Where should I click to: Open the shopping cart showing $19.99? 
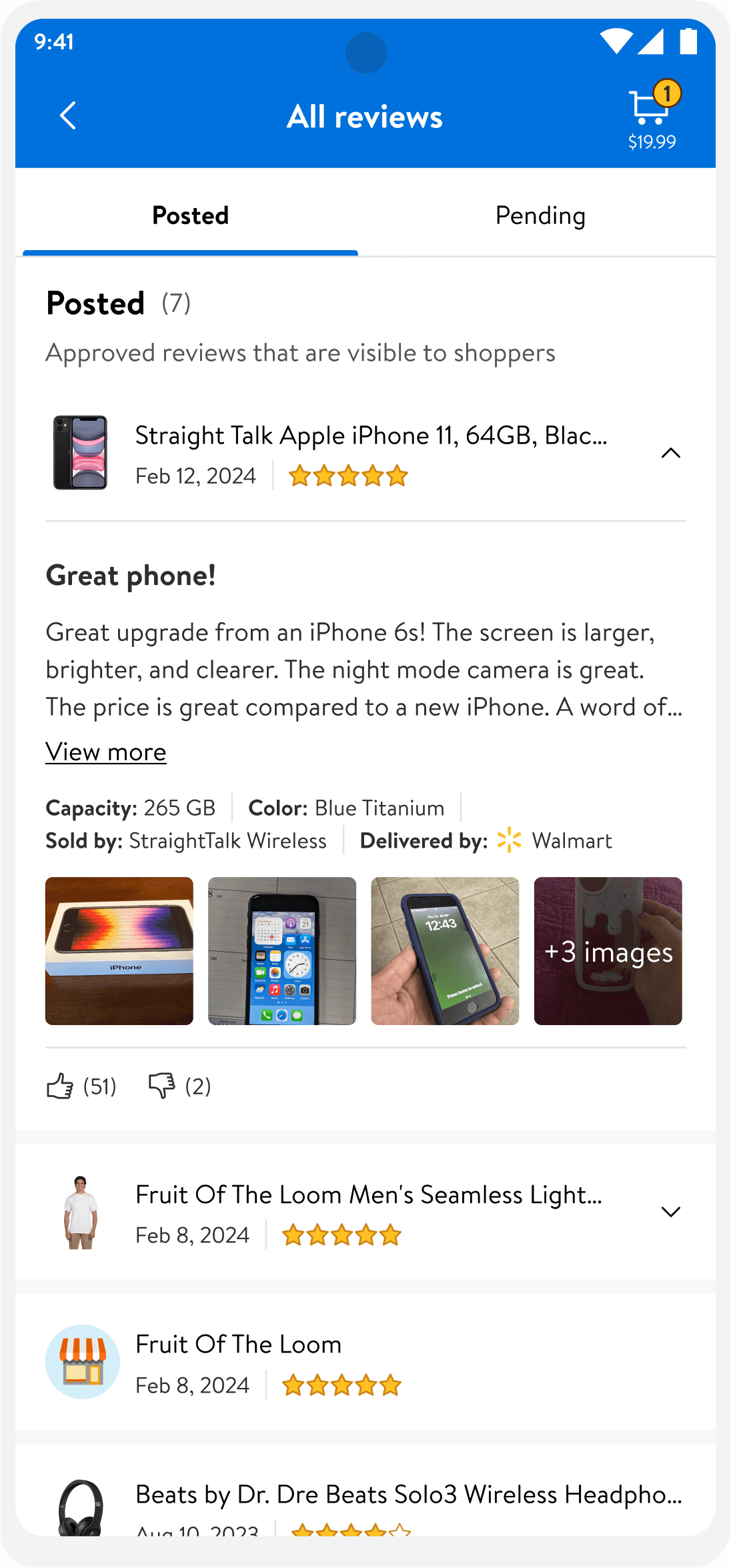click(x=652, y=115)
